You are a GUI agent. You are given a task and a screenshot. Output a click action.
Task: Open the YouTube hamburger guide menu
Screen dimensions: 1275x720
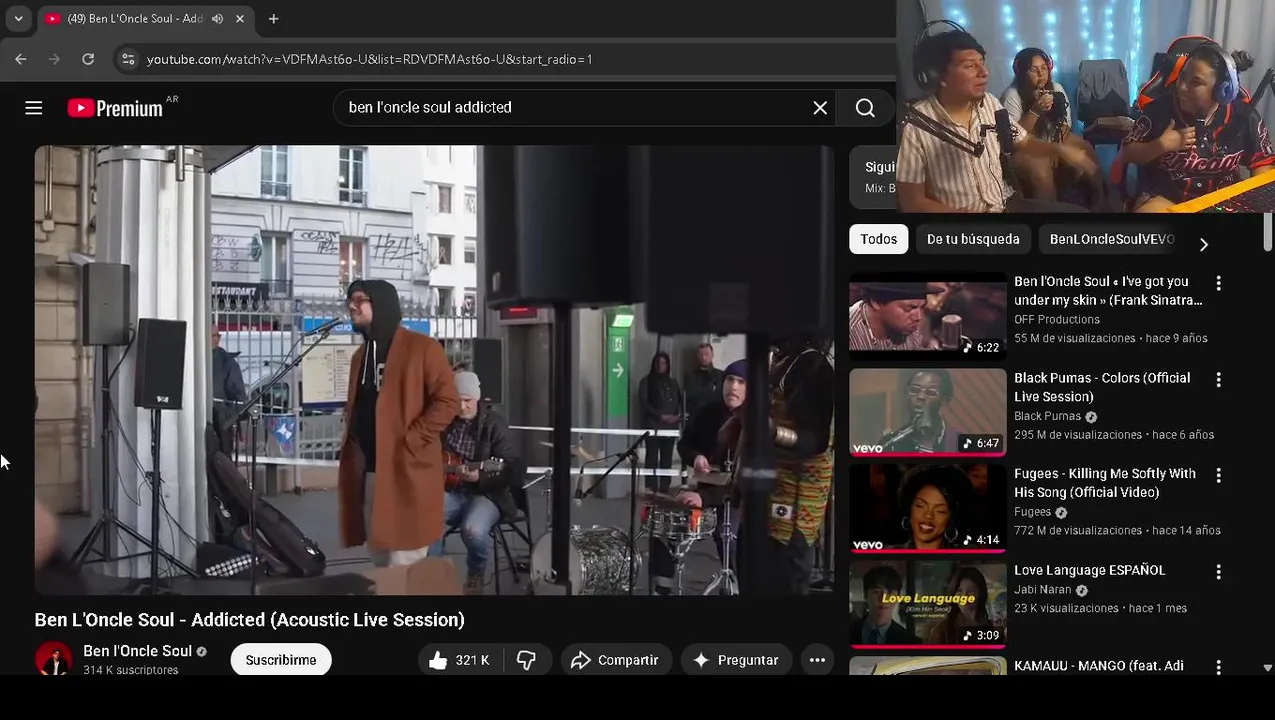point(34,108)
